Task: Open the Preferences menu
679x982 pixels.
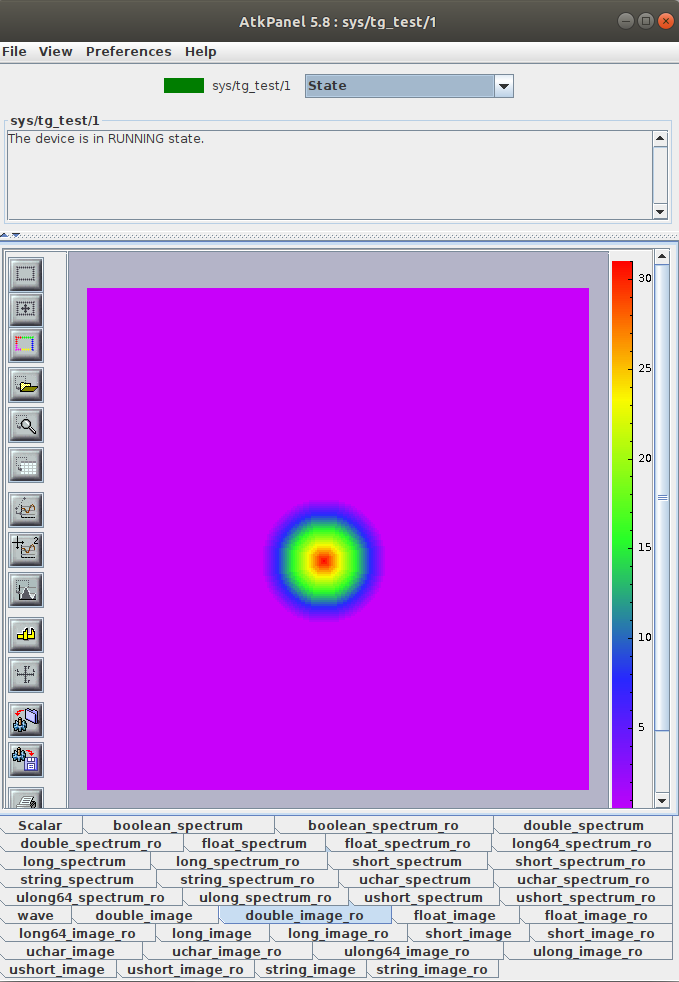Action: (128, 51)
